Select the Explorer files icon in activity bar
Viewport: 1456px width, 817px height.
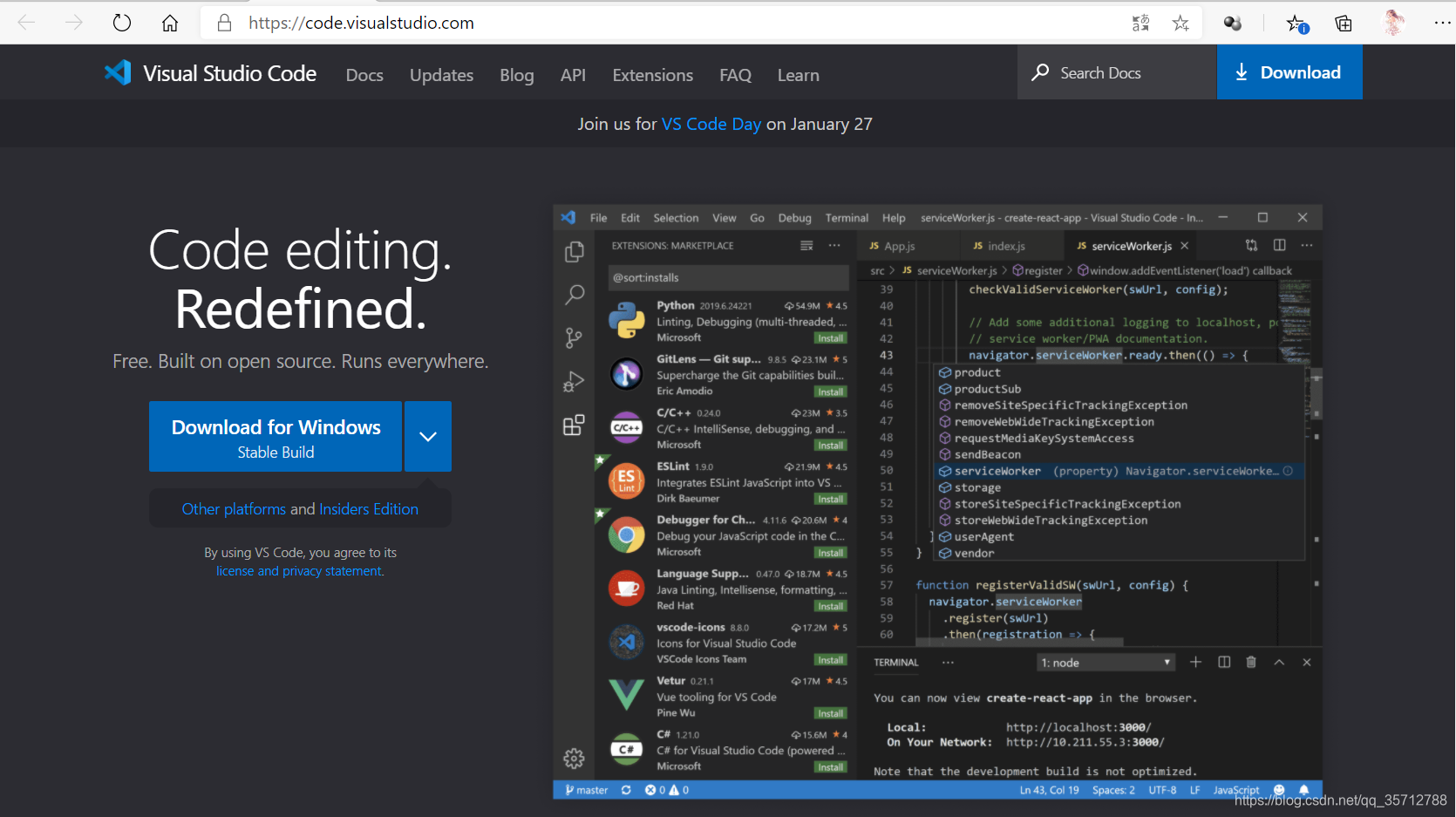coord(574,252)
